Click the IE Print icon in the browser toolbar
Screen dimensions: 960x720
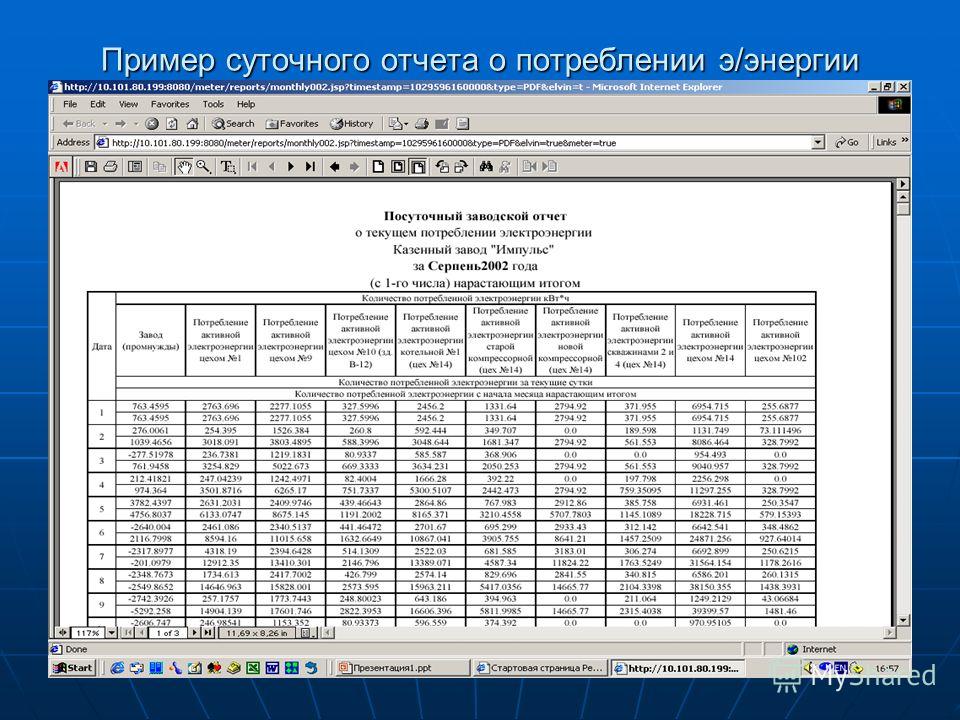pos(421,124)
